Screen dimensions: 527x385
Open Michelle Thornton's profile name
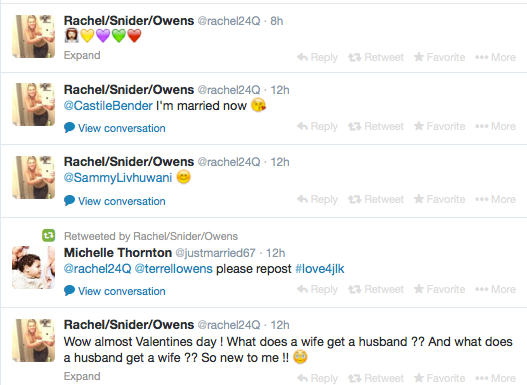(118, 253)
